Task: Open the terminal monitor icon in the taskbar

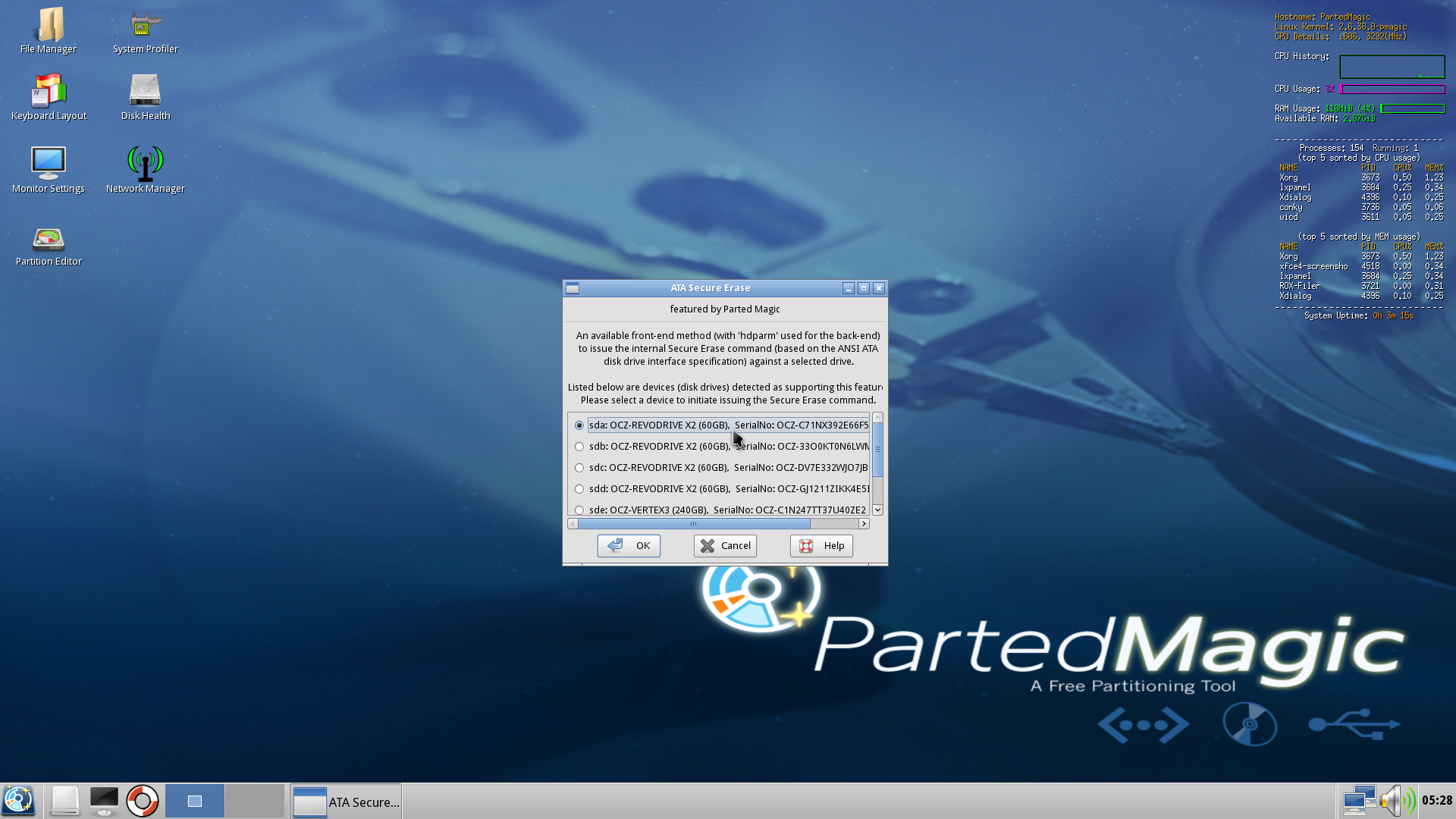Action: [x=104, y=801]
